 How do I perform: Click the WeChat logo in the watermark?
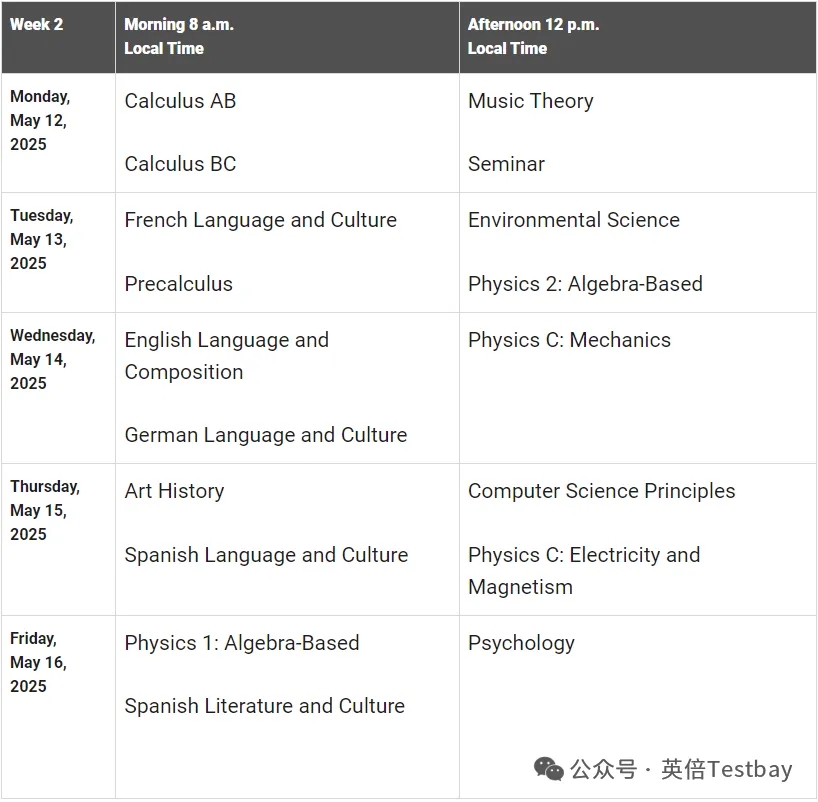coord(549,768)
